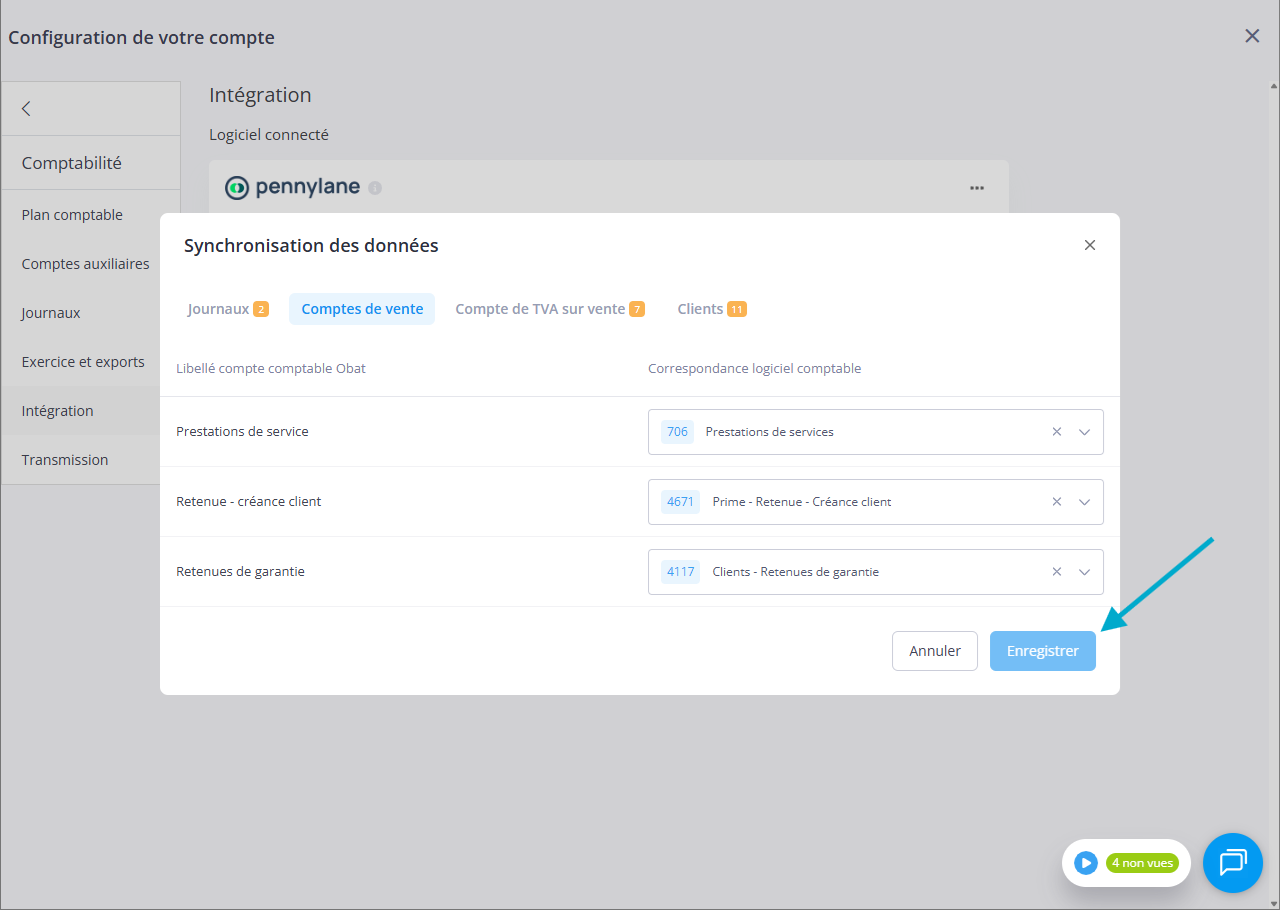Open Plan comptable in the sidebar

(x=72, y=215)
